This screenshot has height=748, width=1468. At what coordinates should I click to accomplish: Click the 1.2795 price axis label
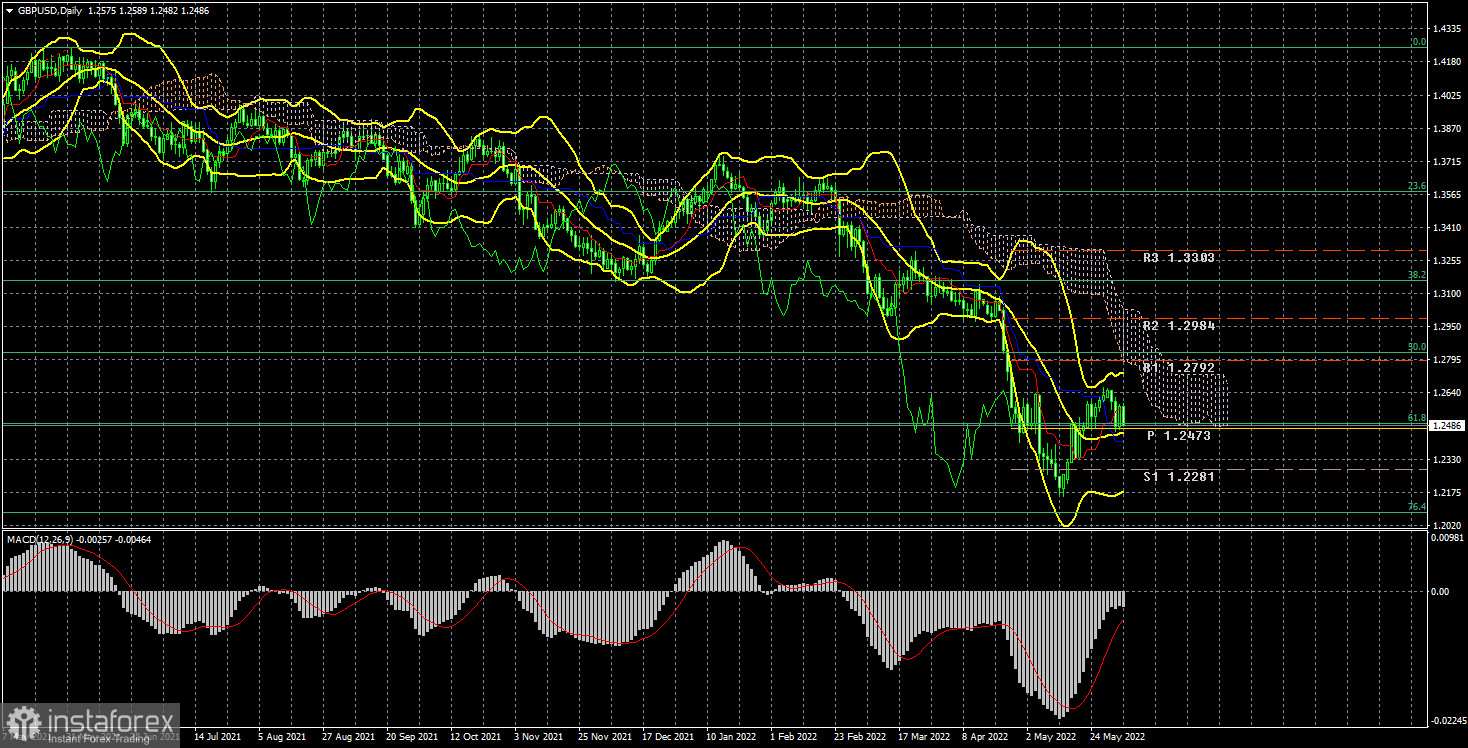[1448, 359]
